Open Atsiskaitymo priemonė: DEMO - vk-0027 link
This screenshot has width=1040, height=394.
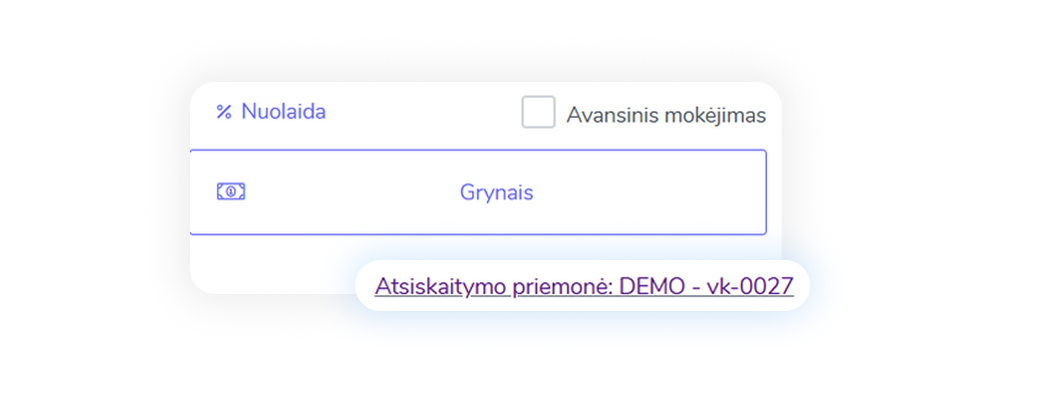click(x=584, y=287)
